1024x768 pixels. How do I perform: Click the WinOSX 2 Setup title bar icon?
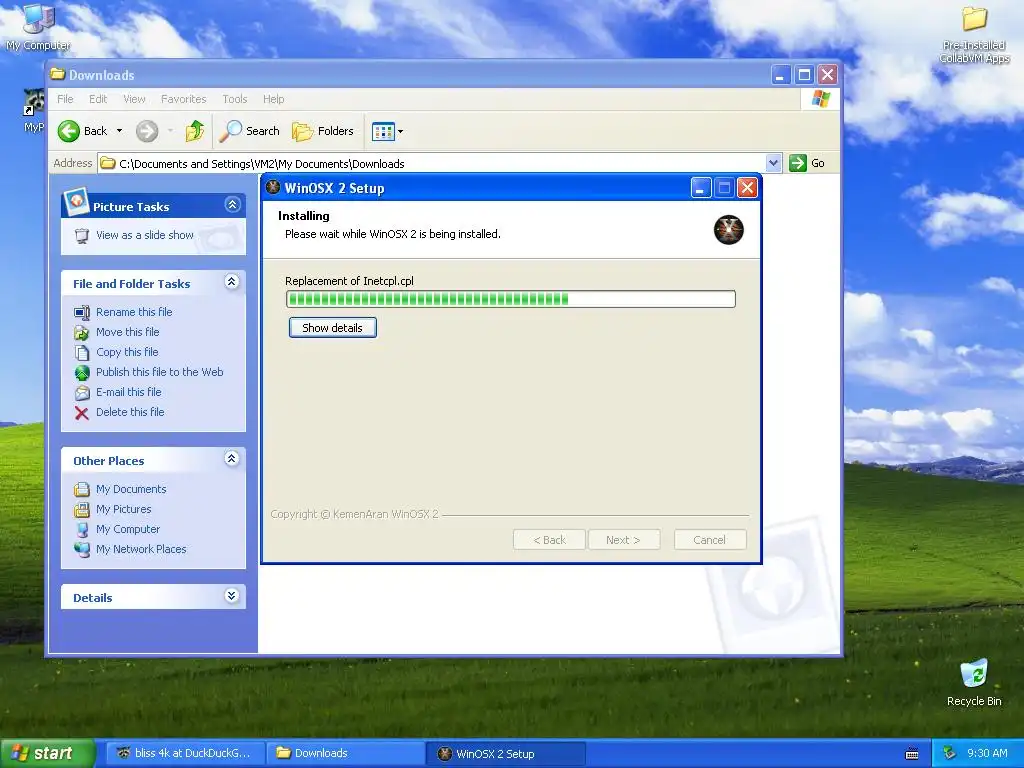(x=274, y=188)
